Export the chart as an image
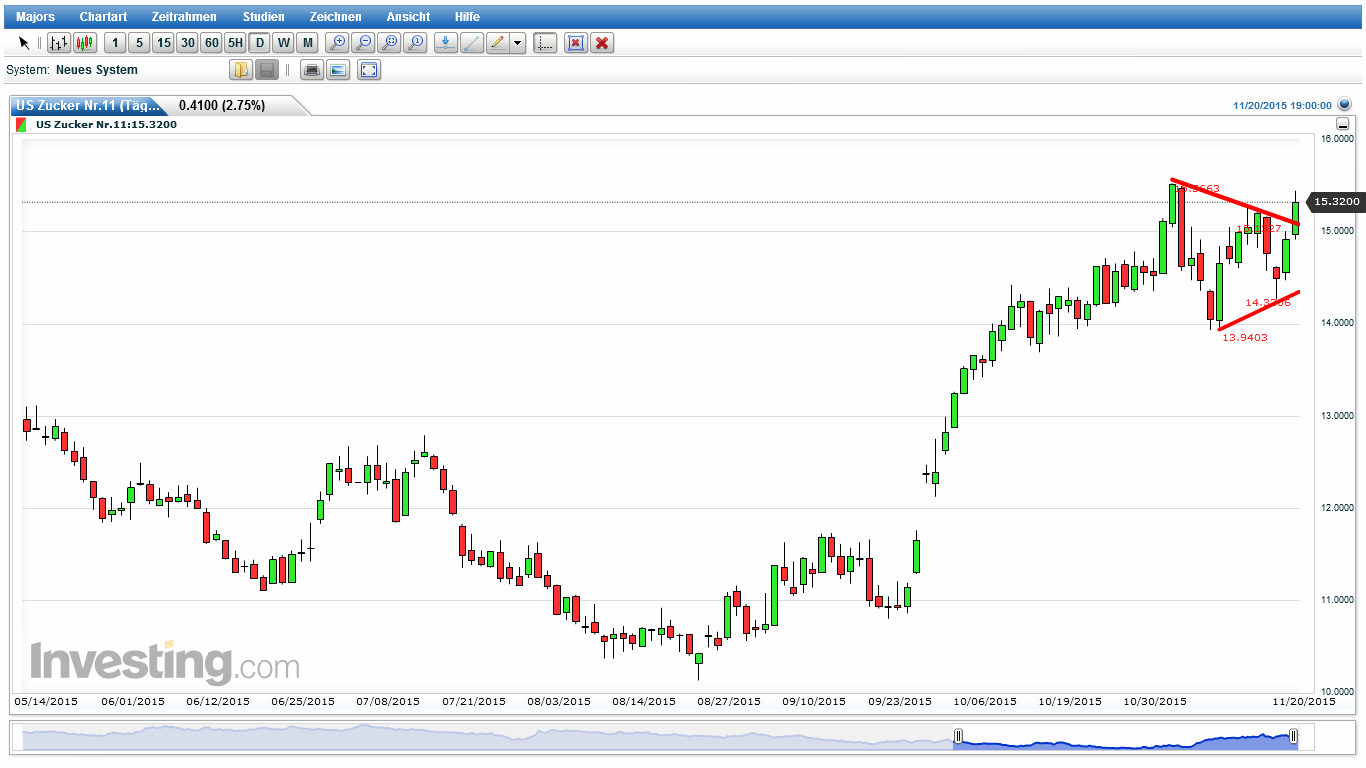1366x768 pixels. pyautogui.click(x=338, y=70)
